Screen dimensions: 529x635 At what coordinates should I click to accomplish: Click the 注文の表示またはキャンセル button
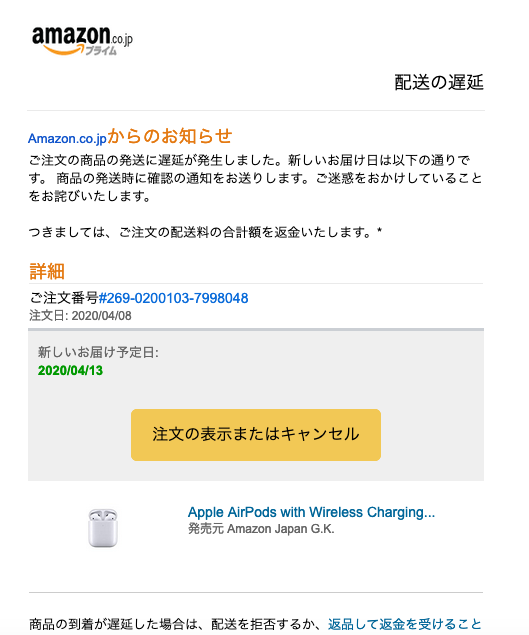(256, 435)
